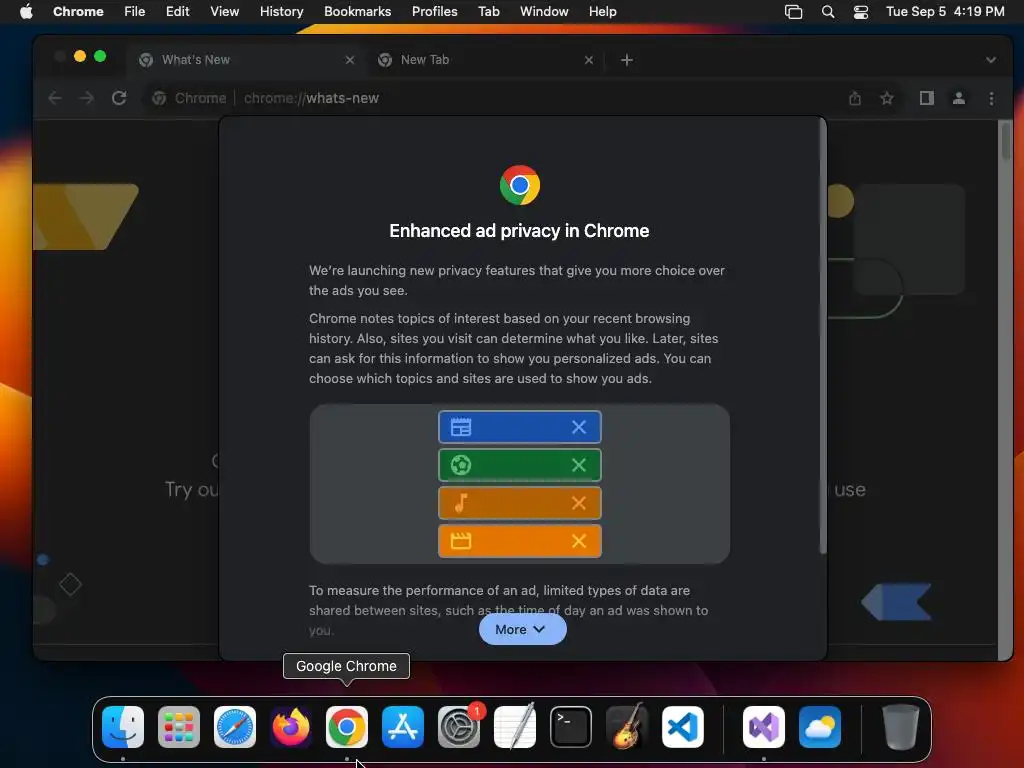This screenshot has width=1024, height=768.
Task: Open the Chrome application menu
Action: click(78, 12)
